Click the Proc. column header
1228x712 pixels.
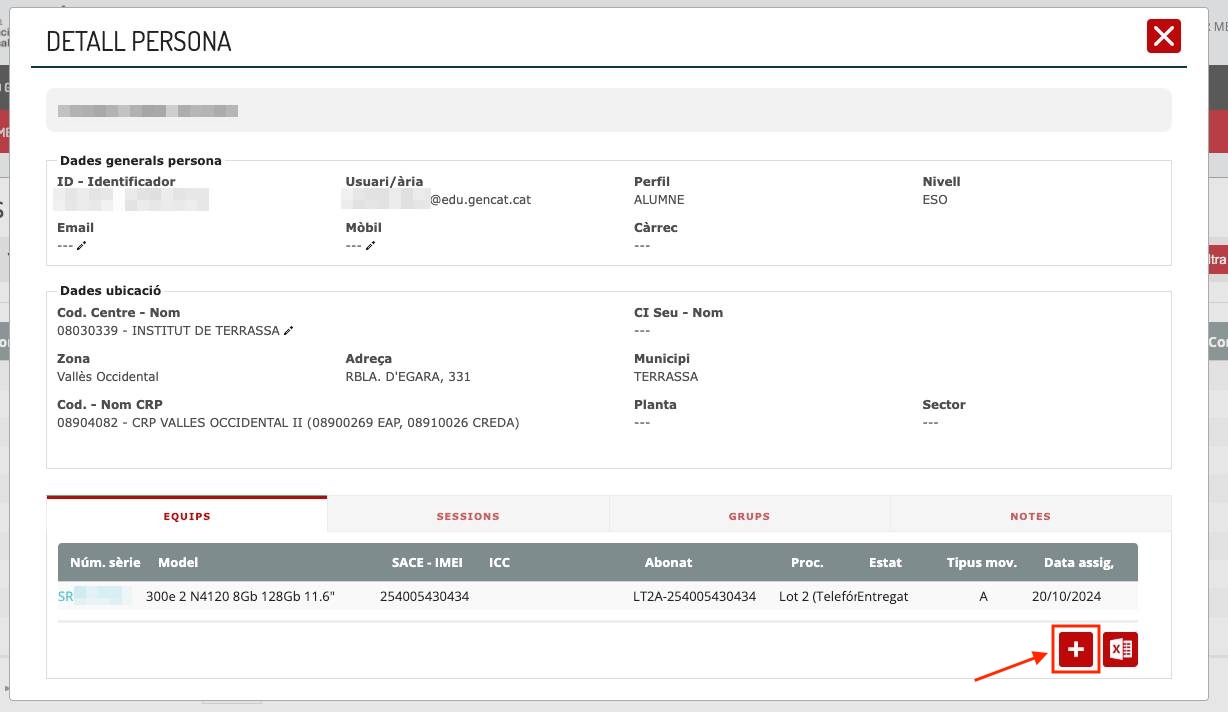coord(806,563)
